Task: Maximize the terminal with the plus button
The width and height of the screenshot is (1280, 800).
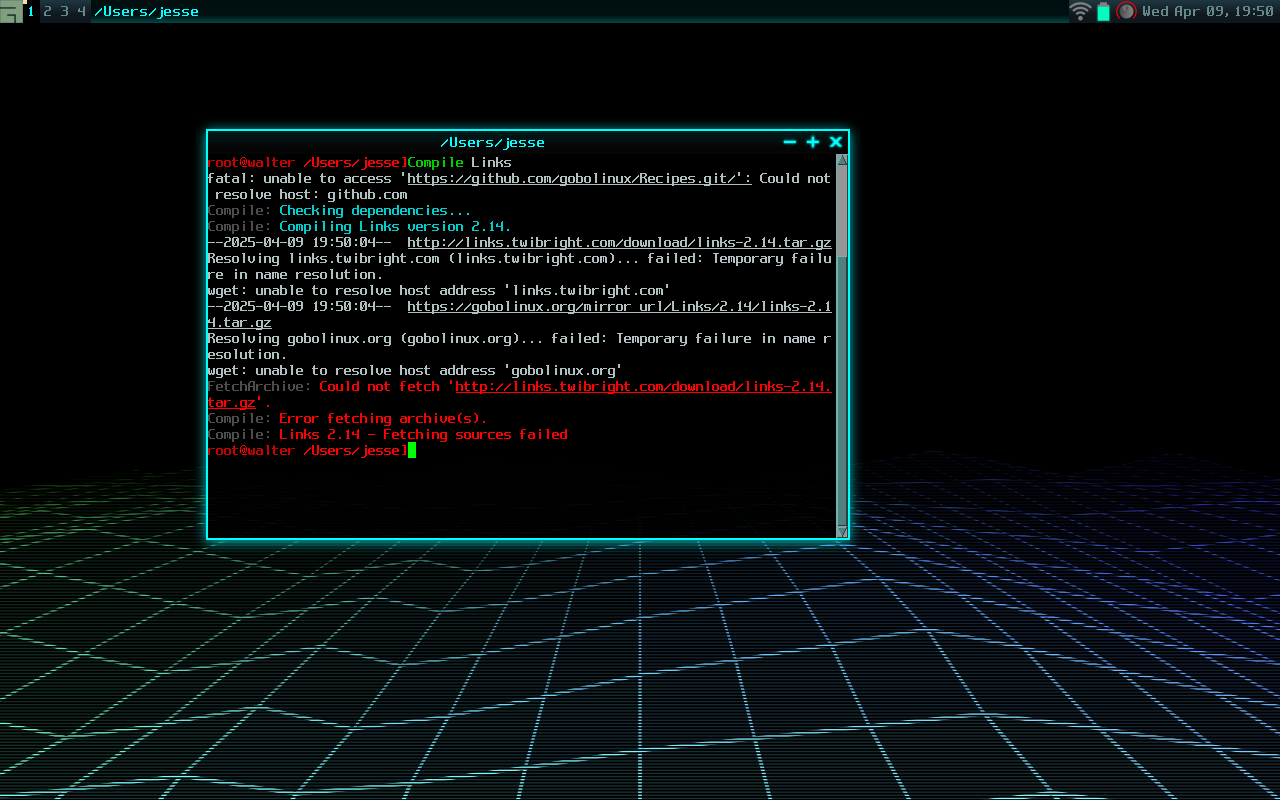Action: point(813,142)
